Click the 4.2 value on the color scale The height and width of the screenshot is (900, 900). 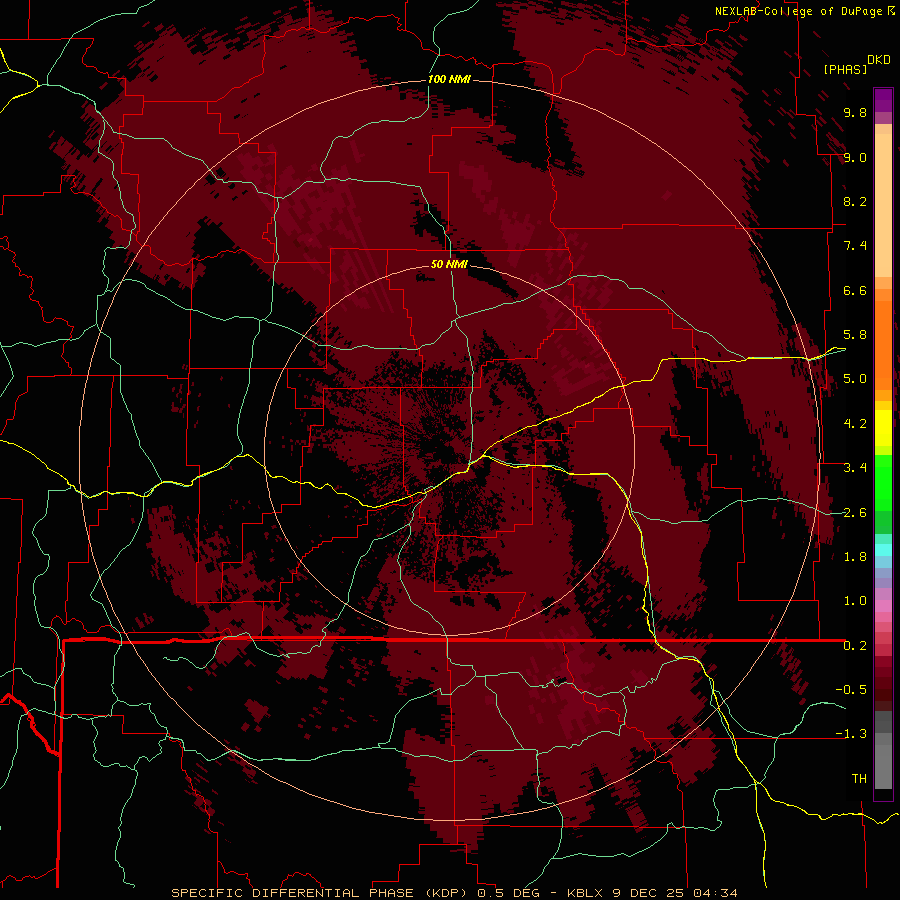tap(855, 424)
